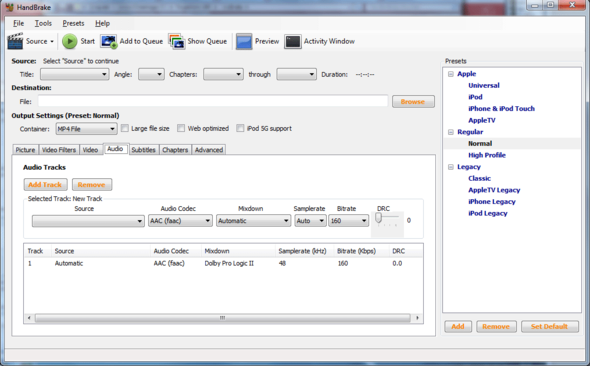The width and height of the screenshot is (590, 366).
Task: Select the iPhone Legacy preset
Action: 492,202
